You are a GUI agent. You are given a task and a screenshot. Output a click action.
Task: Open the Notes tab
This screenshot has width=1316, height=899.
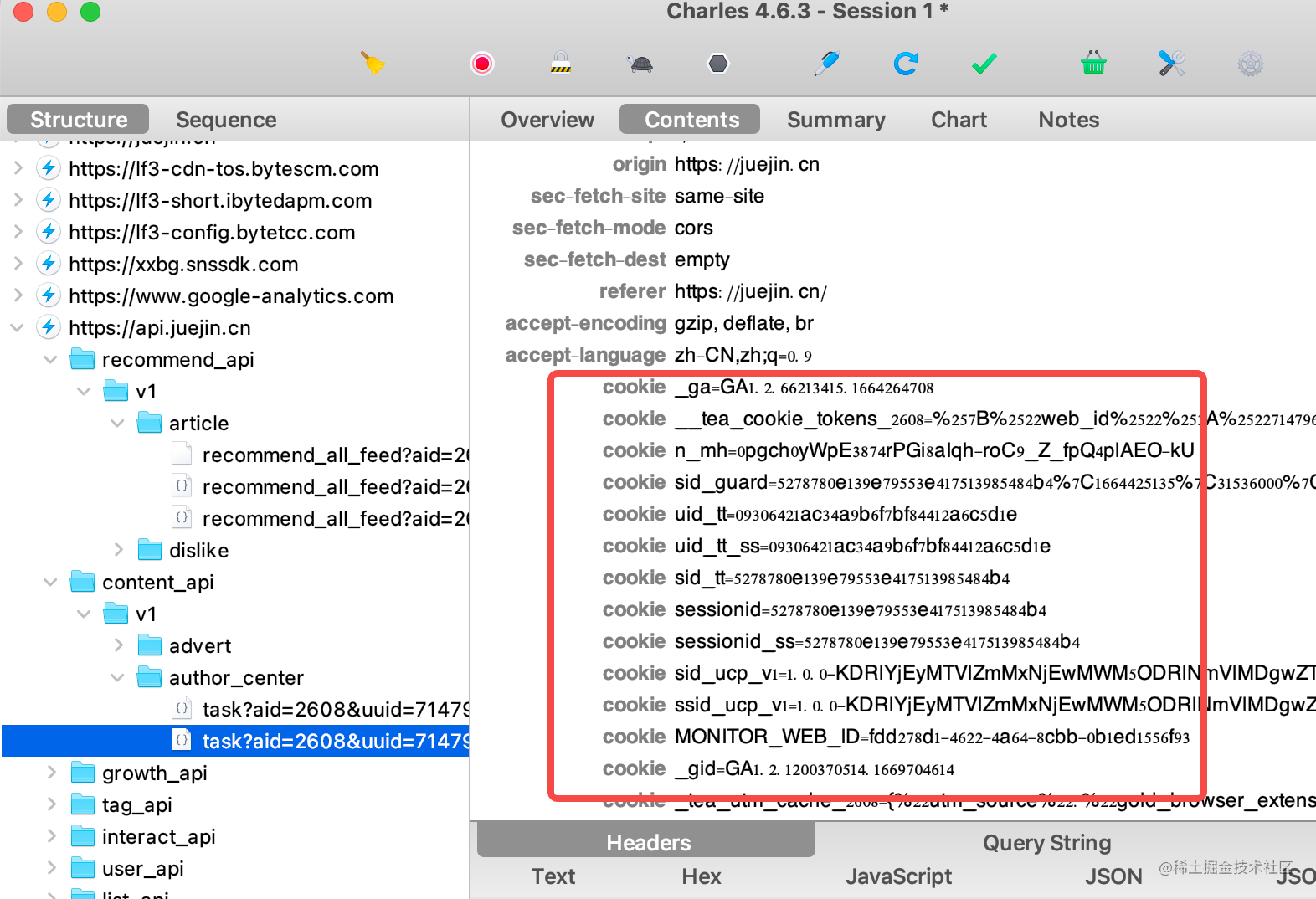coord(1068,120)
